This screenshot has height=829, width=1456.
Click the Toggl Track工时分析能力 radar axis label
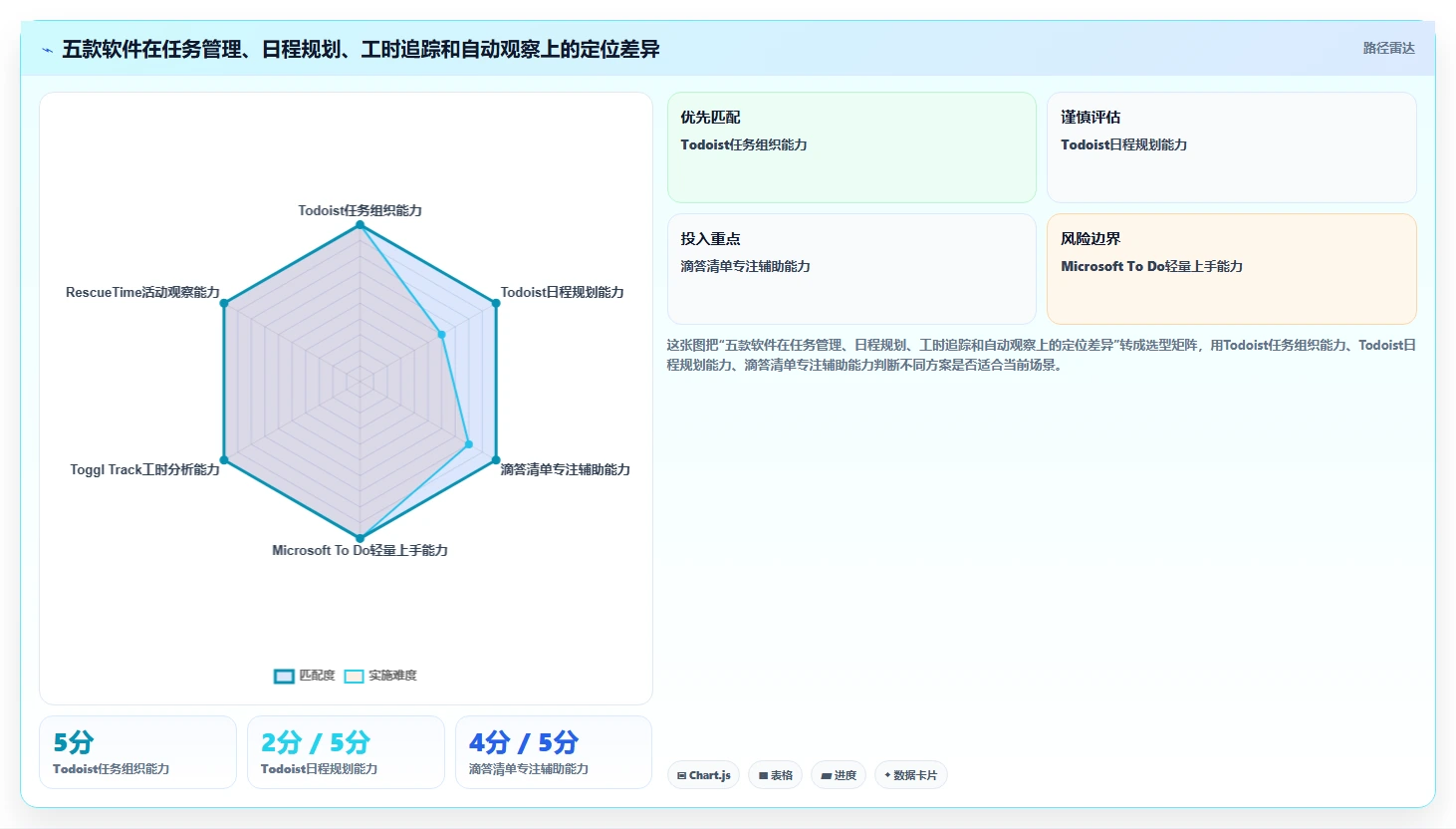(144, 469)
